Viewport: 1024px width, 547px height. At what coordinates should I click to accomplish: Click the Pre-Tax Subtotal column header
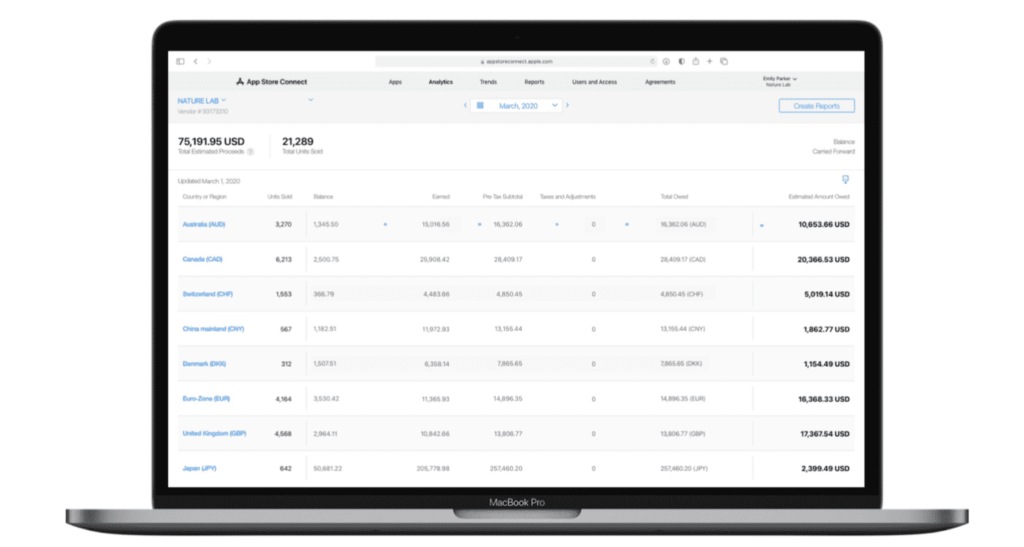point(502,196)
